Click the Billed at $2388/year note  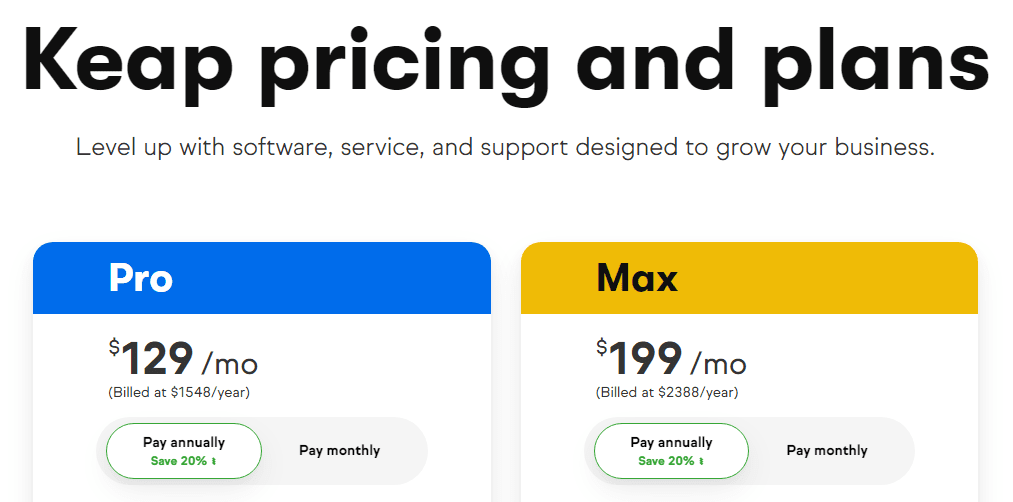[x=667, y=393]
